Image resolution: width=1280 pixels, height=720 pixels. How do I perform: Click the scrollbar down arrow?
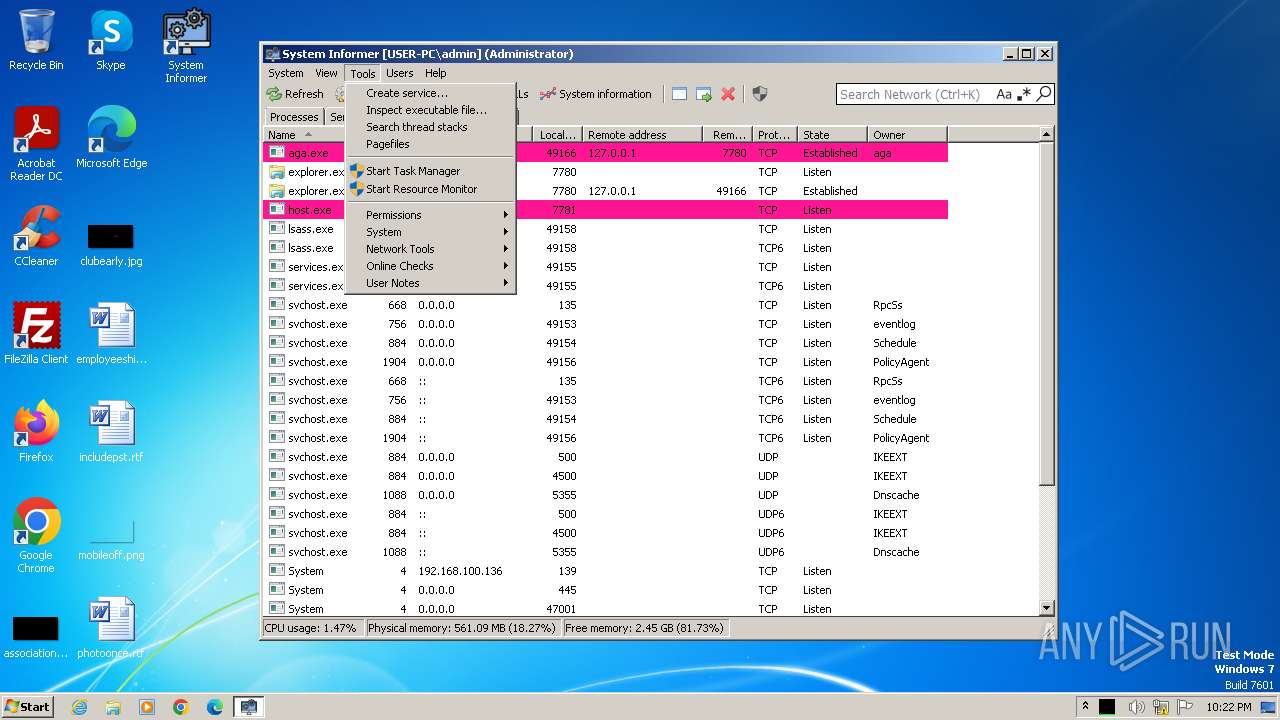pyautogui.click(x=1047, y=608)
